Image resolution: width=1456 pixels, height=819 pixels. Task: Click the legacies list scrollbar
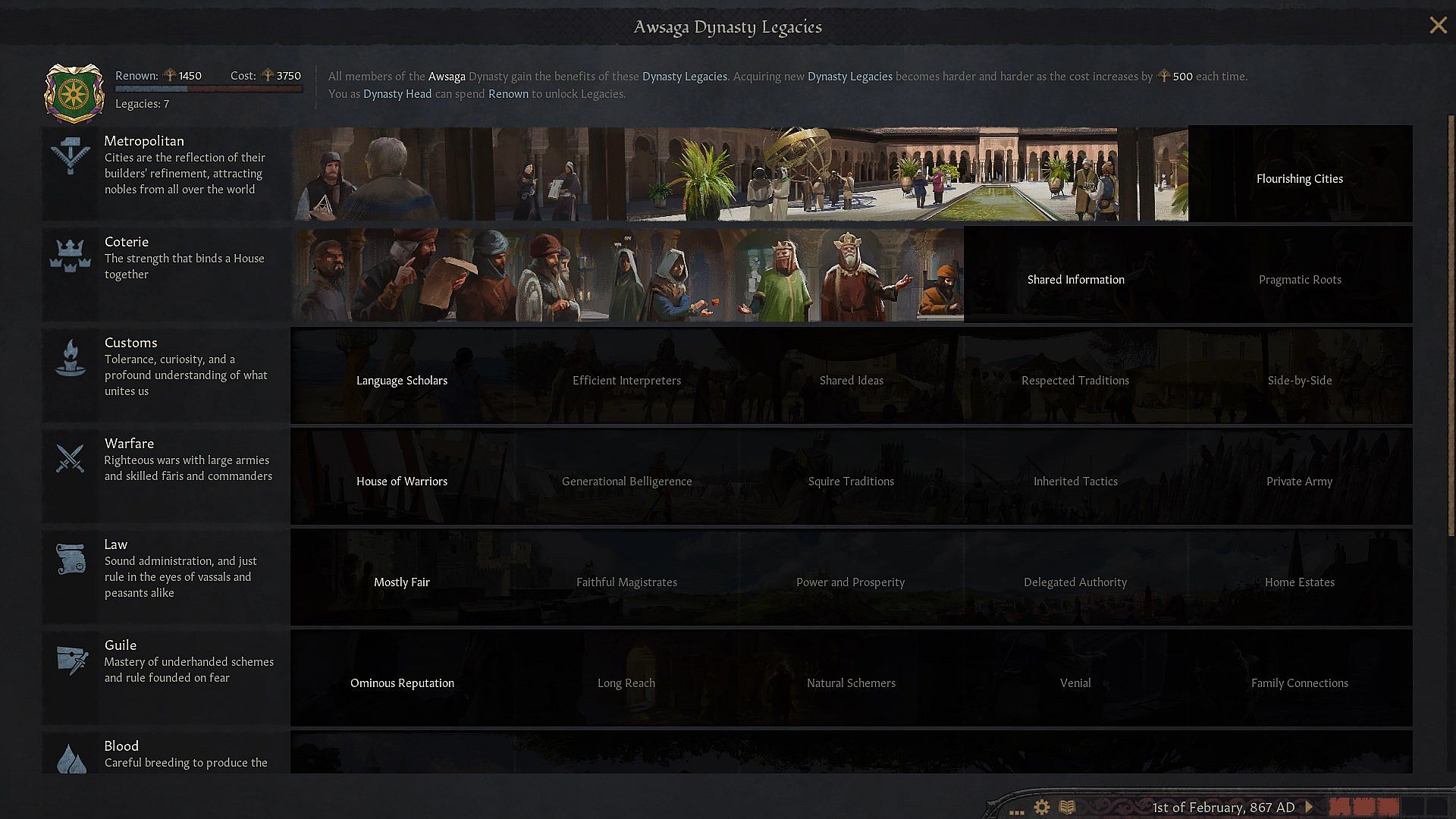pyautogui.click(x=1451, y=326)
